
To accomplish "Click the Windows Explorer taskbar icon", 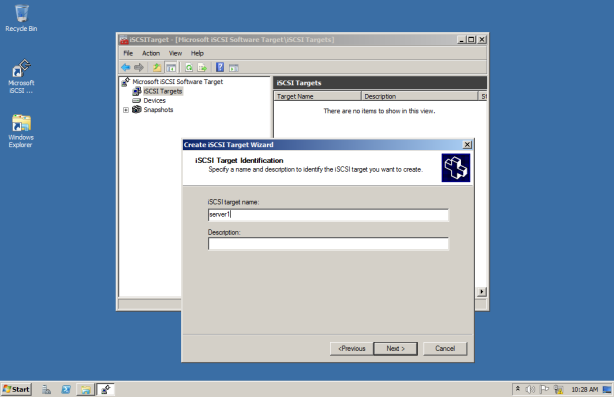I will click(x=86, y=390).
